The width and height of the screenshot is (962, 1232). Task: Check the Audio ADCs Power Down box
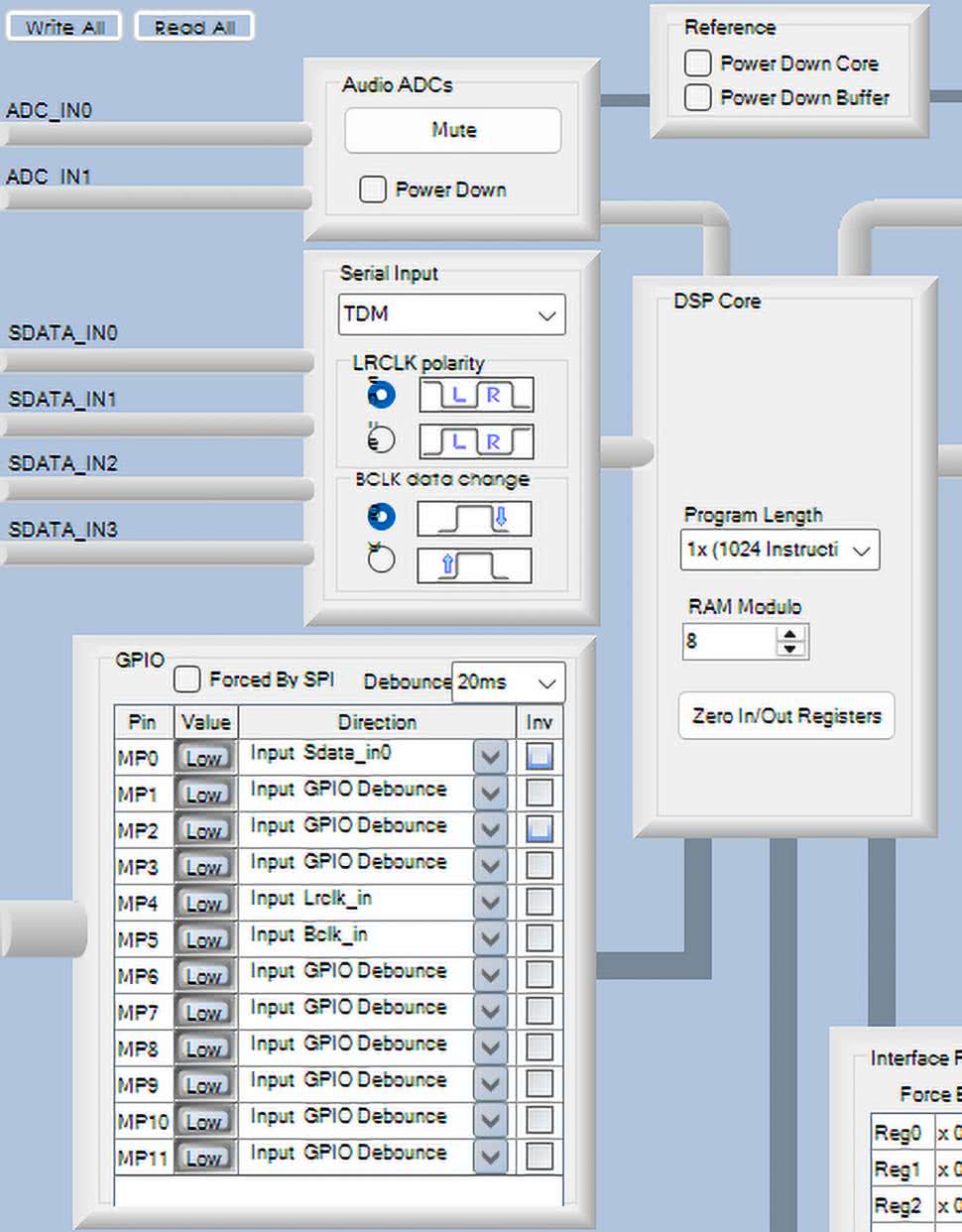point(373,189)
